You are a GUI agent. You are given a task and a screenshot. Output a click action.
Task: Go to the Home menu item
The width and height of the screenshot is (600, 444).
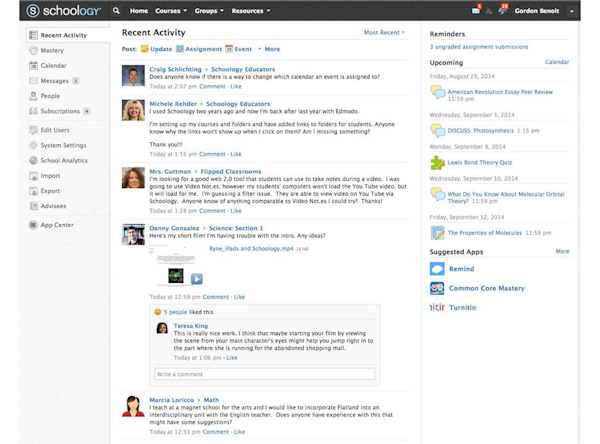pyautogui.click(x=139, y=11)
